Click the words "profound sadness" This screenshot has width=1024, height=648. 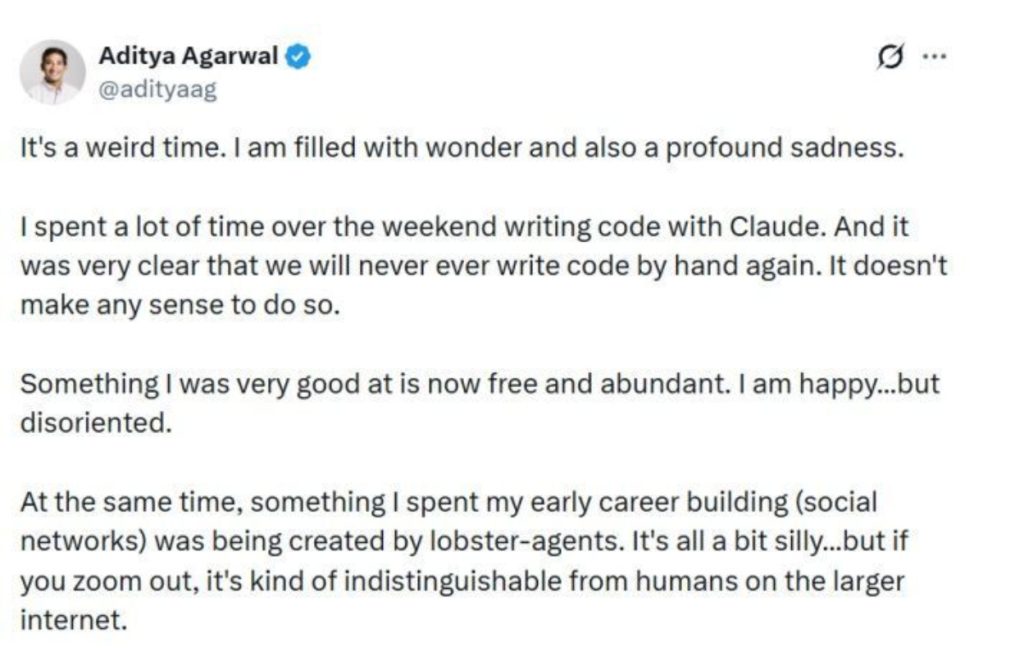pyautogui.click(x=800, y=148)
